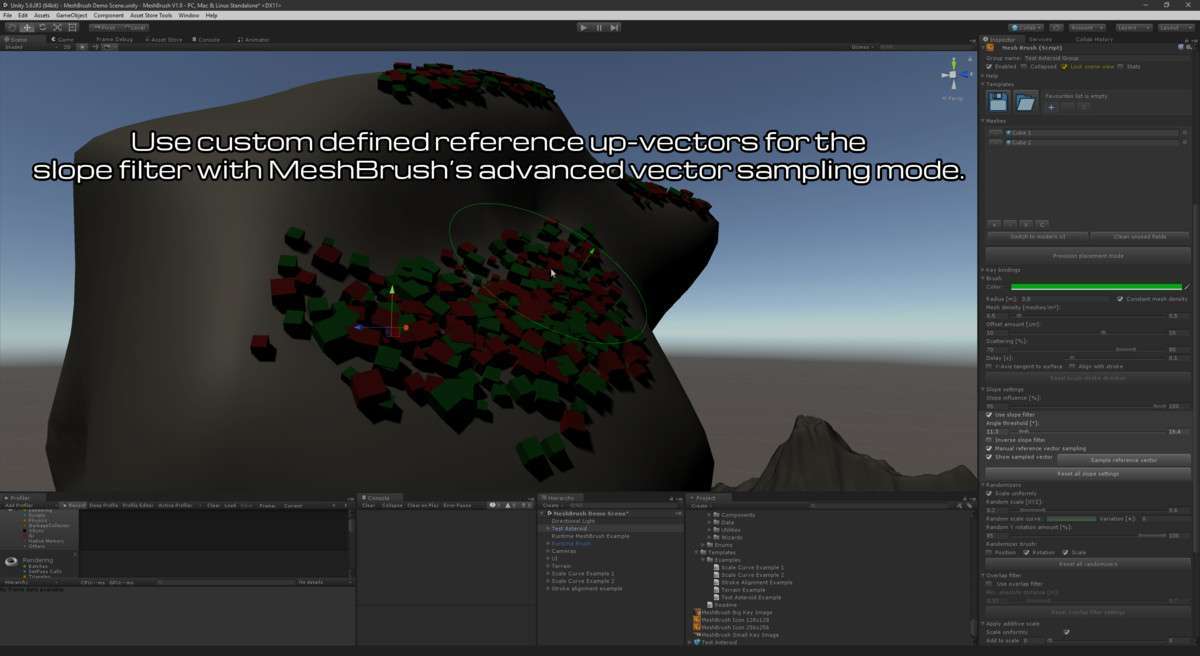The height and width of the screenshot is (656, 1200).
Task: Click Clear unused fields button
Action: click(x=1140, y=236)
